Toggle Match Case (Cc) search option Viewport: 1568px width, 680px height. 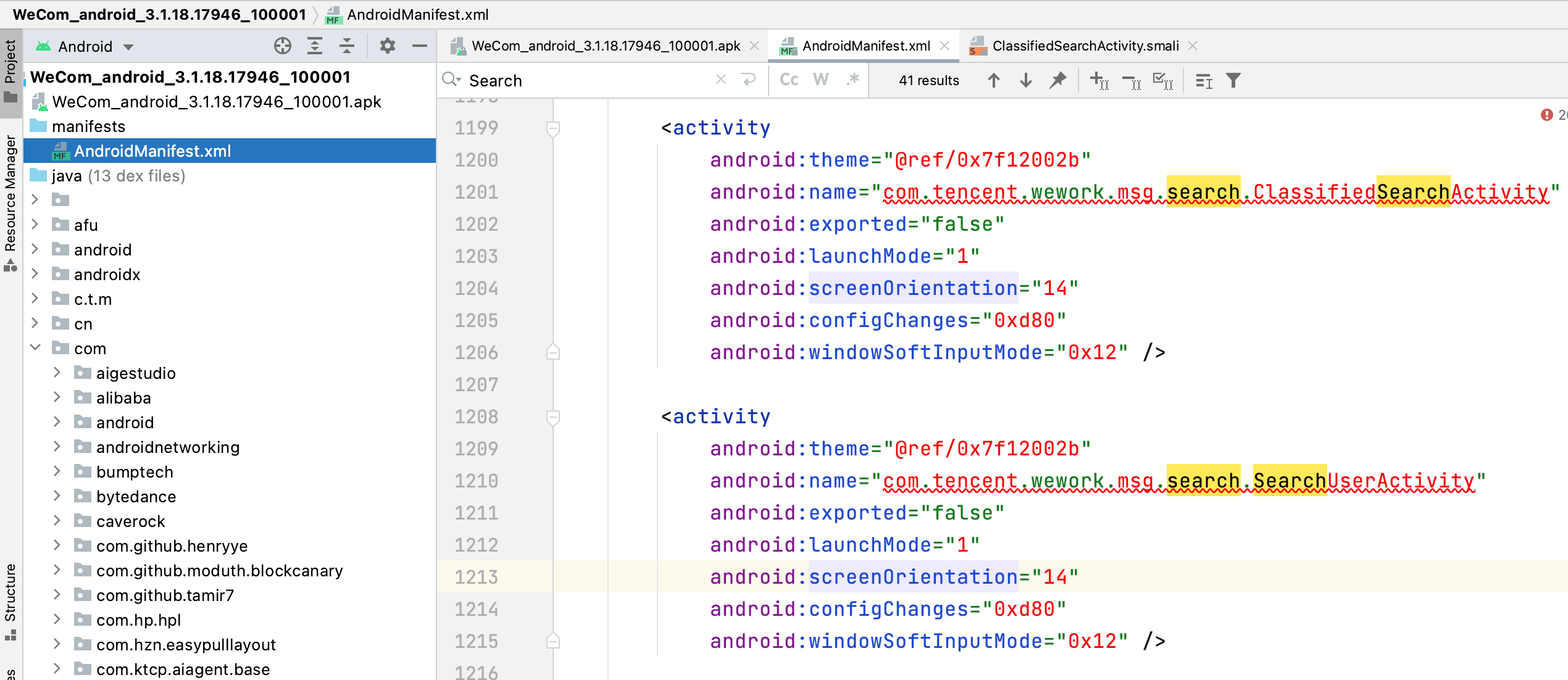coord(789,80)
